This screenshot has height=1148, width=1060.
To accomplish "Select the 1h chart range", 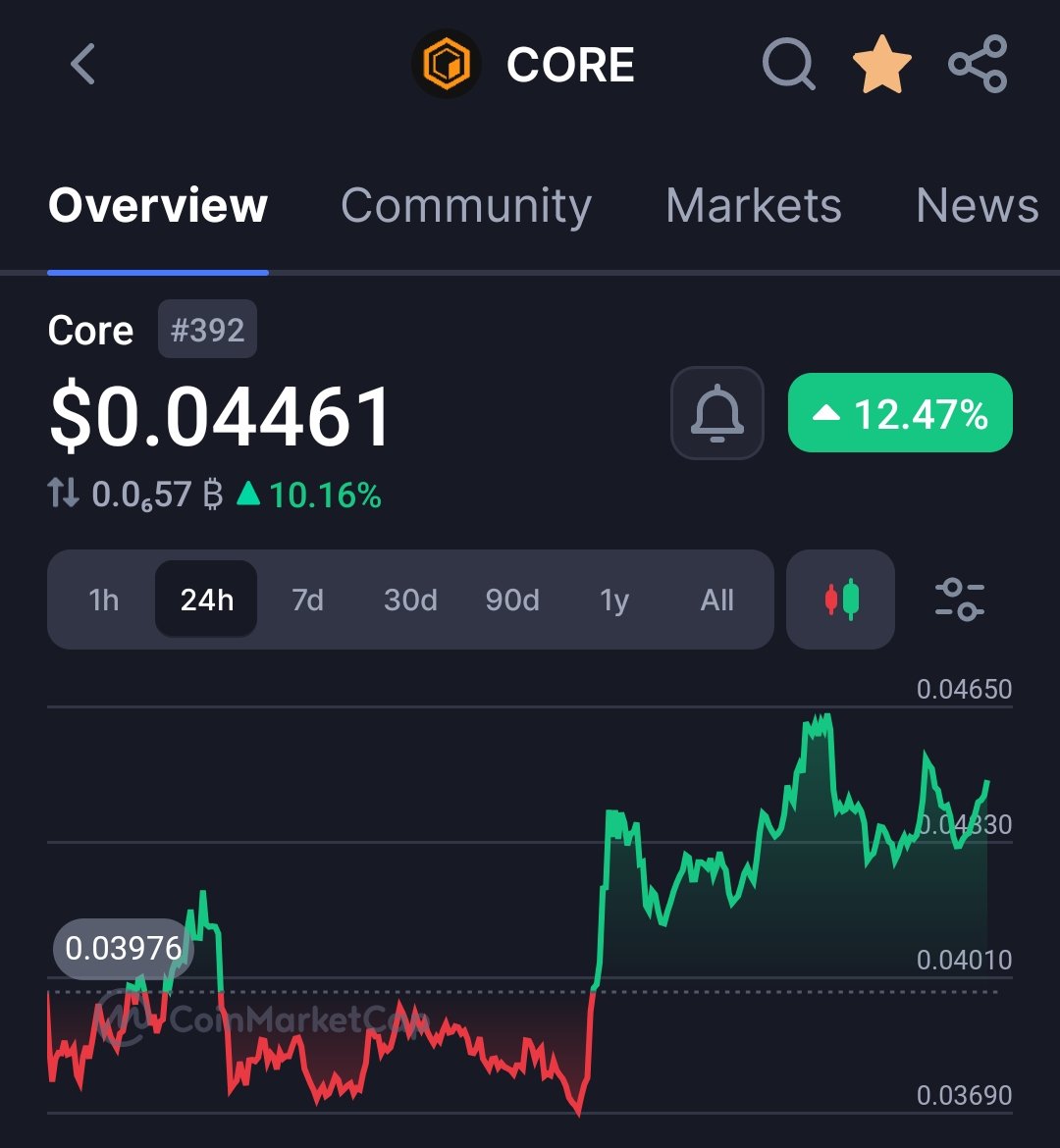I will (103, 600).
